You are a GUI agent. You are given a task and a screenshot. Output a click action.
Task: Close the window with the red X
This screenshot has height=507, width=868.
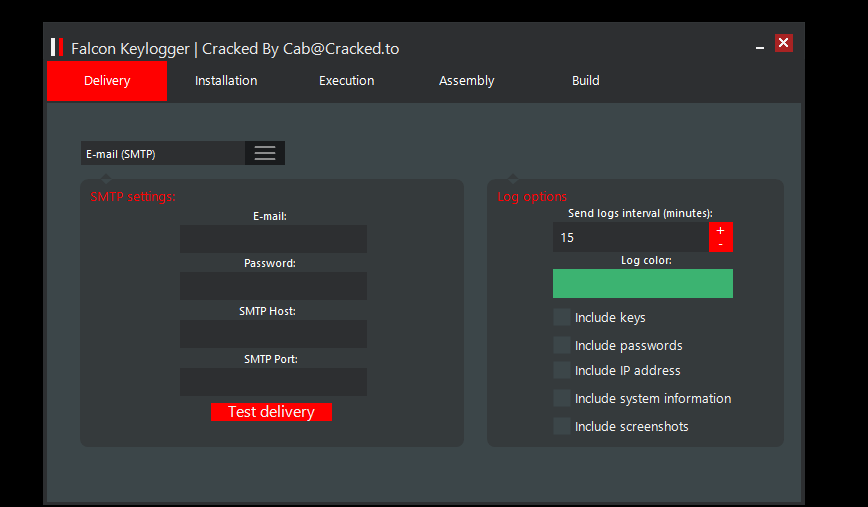783,43
